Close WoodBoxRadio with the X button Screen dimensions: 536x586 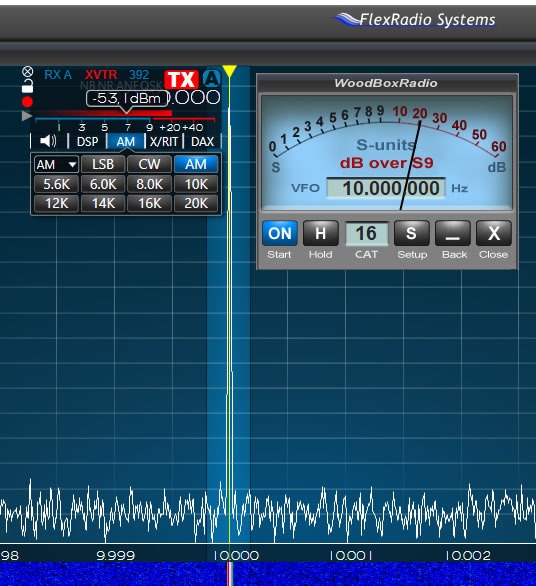494,233
